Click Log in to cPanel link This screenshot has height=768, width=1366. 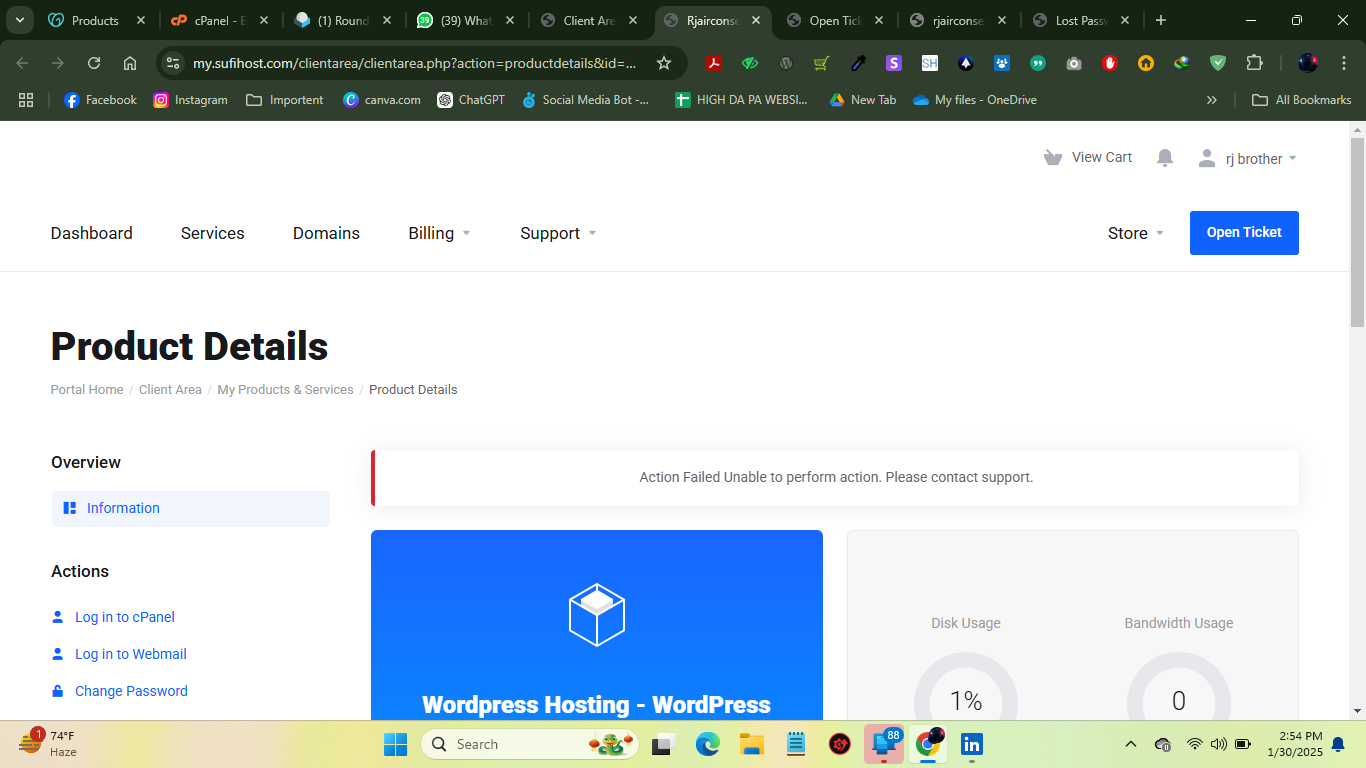click(124, 617)
